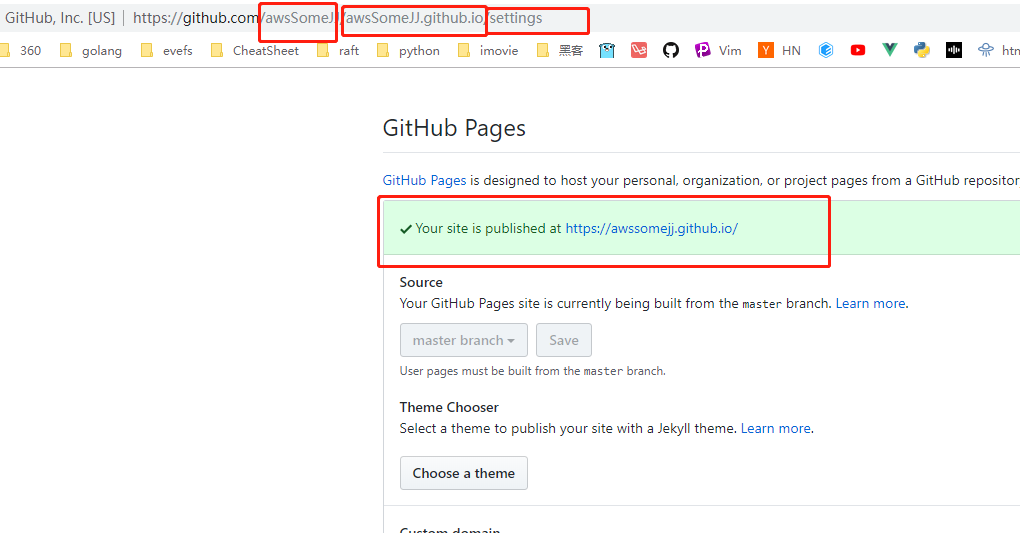Open the 360 bookmarks folder
This screenshot has height=533, width=1020.
coord(21,51)
